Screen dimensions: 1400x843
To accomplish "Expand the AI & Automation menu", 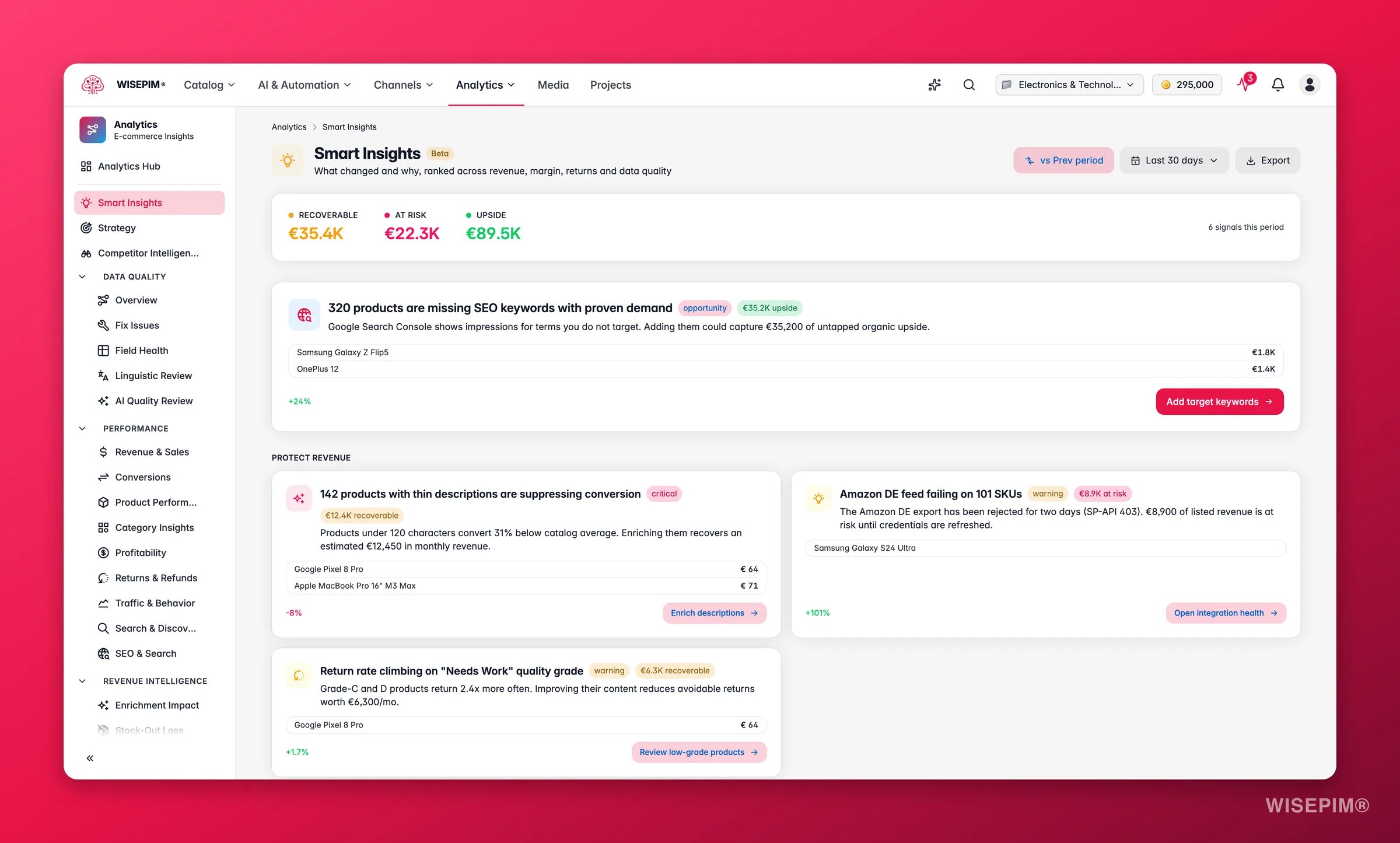I will click(304, 85).
